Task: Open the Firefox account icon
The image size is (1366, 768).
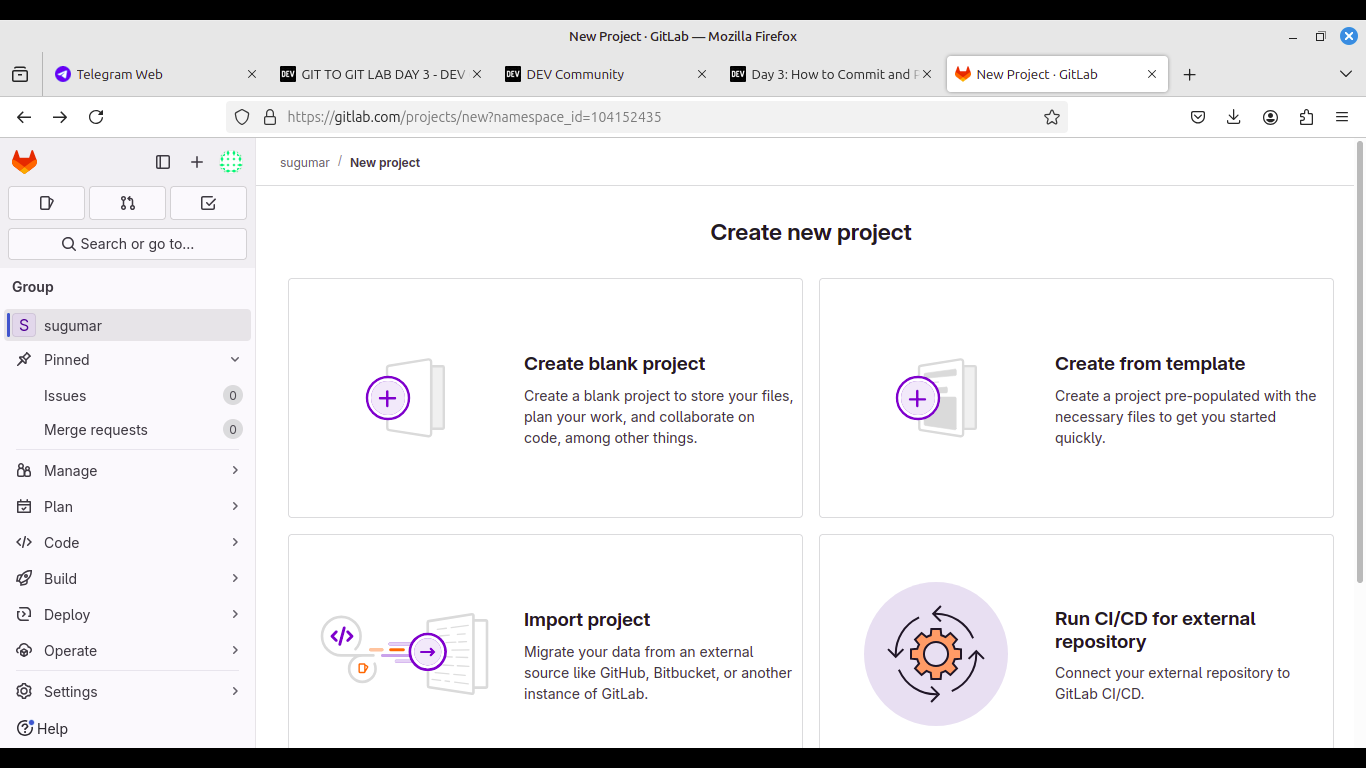Action: coord(1270,117)
